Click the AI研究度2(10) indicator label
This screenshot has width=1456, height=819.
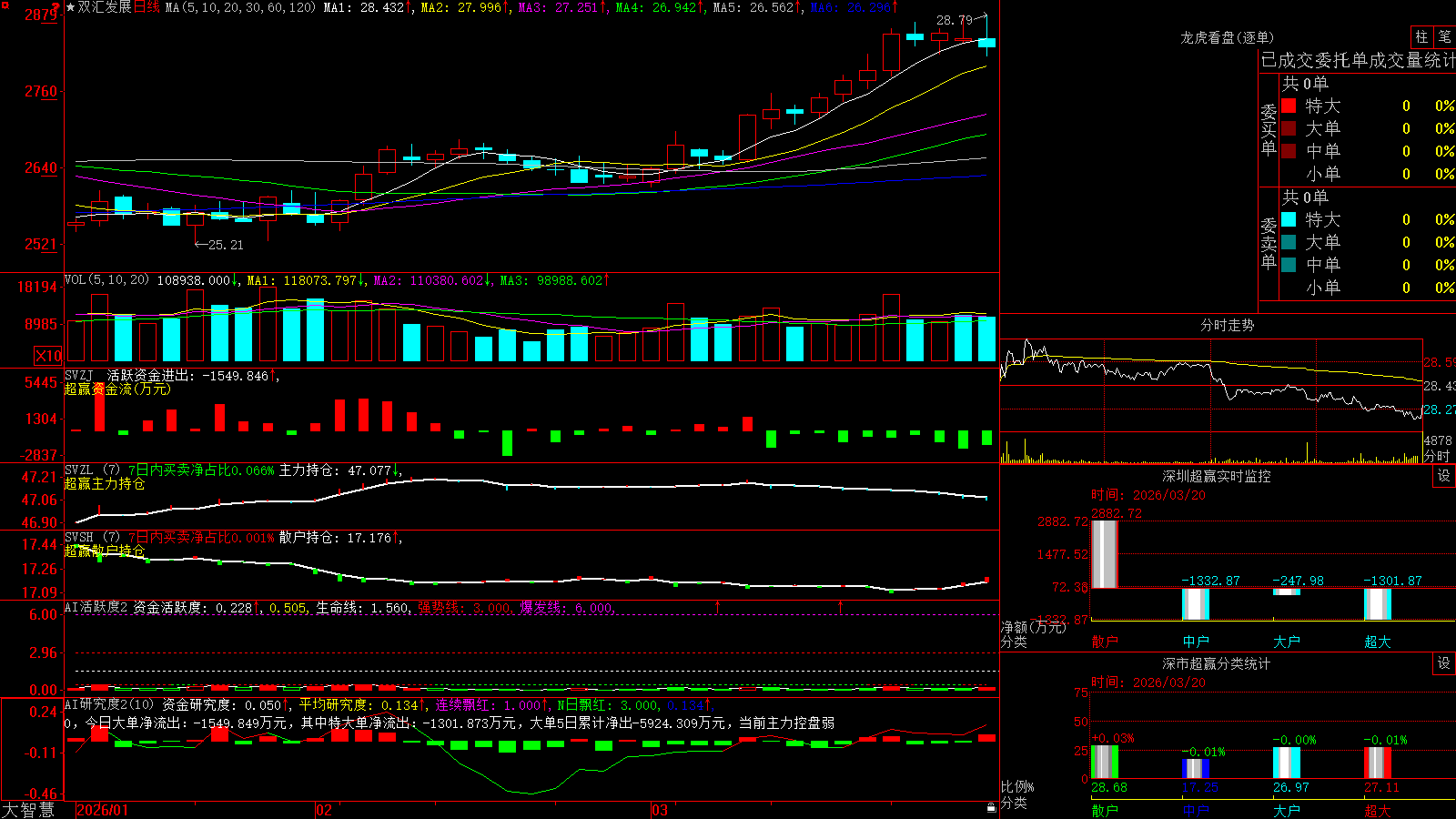[x=109, y=704]
